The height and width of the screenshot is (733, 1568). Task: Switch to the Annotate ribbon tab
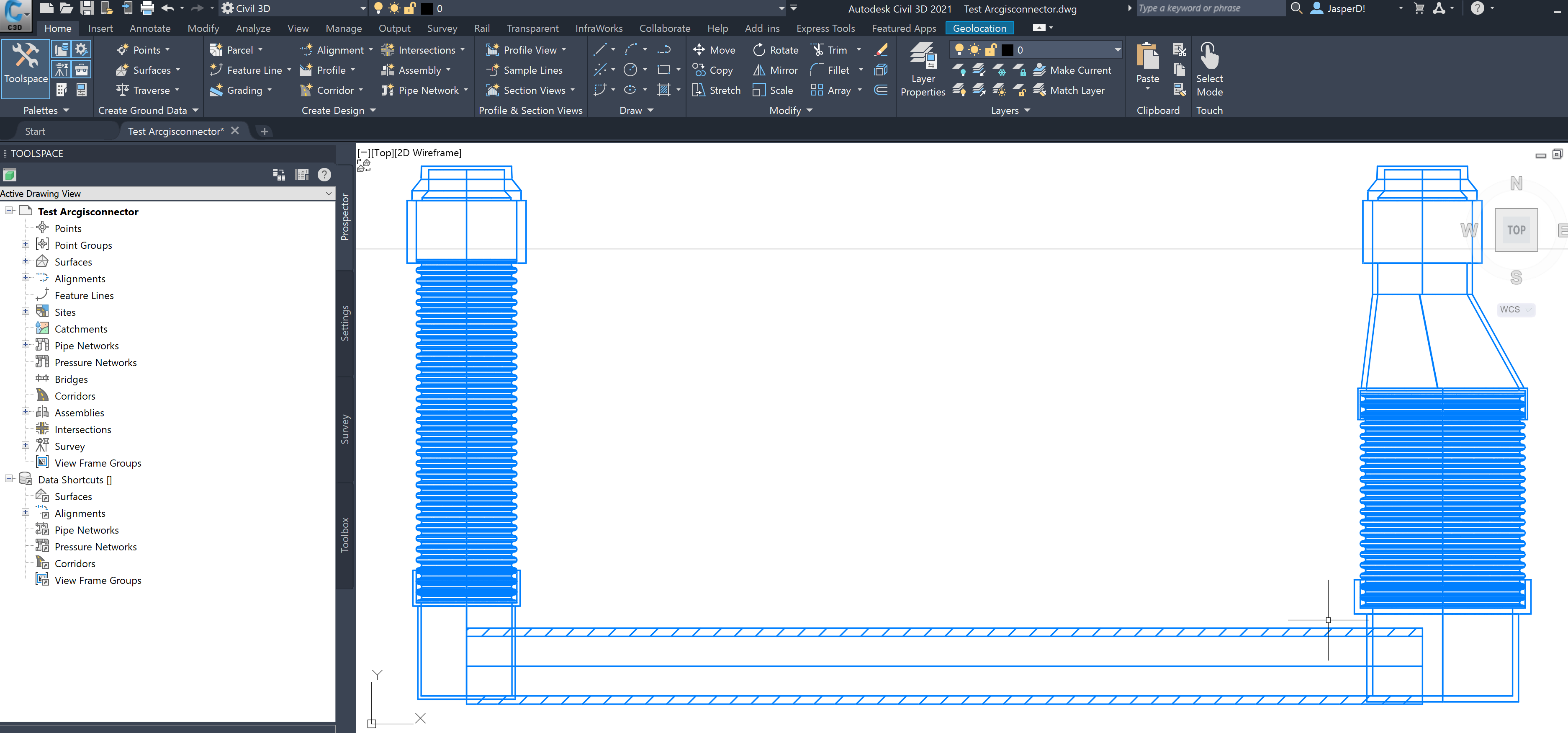[150, 28]
